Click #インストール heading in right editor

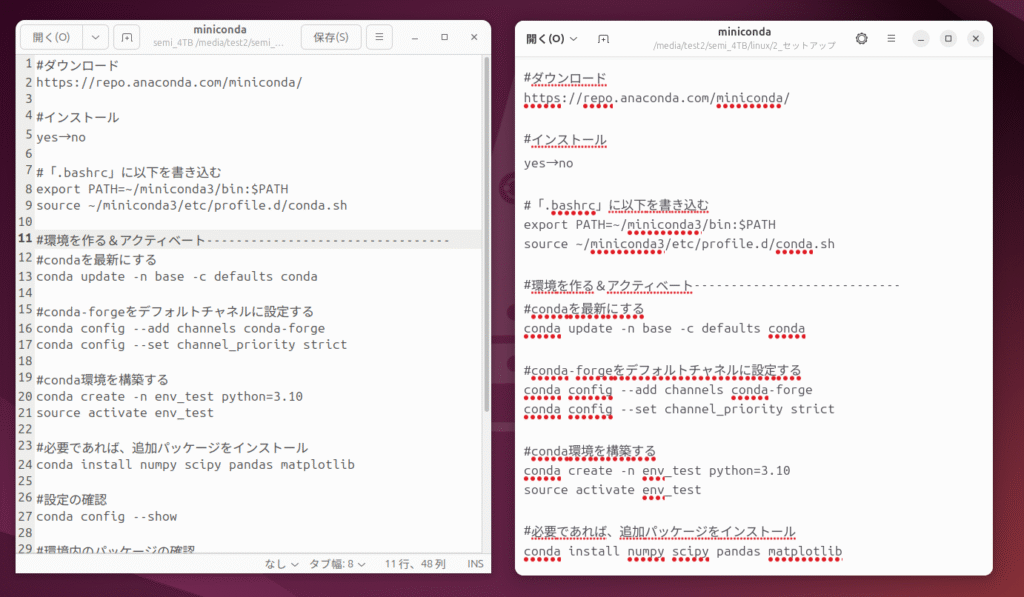(566, 140)
